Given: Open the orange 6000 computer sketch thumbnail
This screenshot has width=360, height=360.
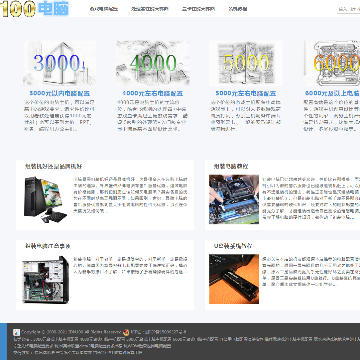Looking at the screenshot, I should coord(331,63).
